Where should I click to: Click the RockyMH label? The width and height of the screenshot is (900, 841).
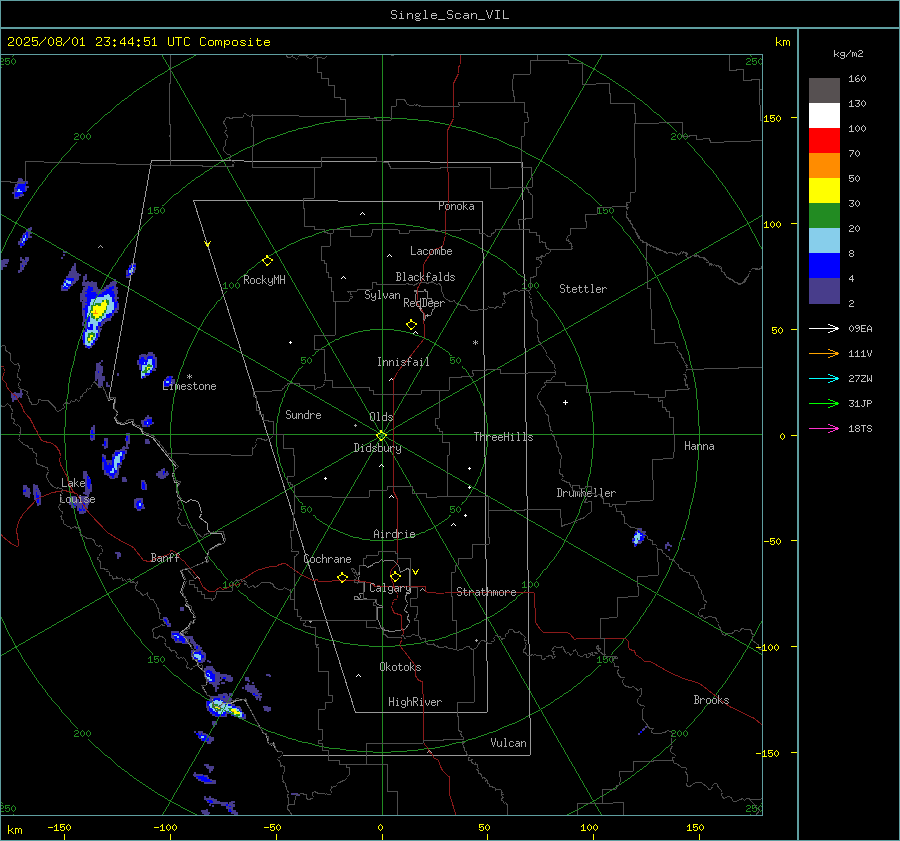[x=264, y=280]
